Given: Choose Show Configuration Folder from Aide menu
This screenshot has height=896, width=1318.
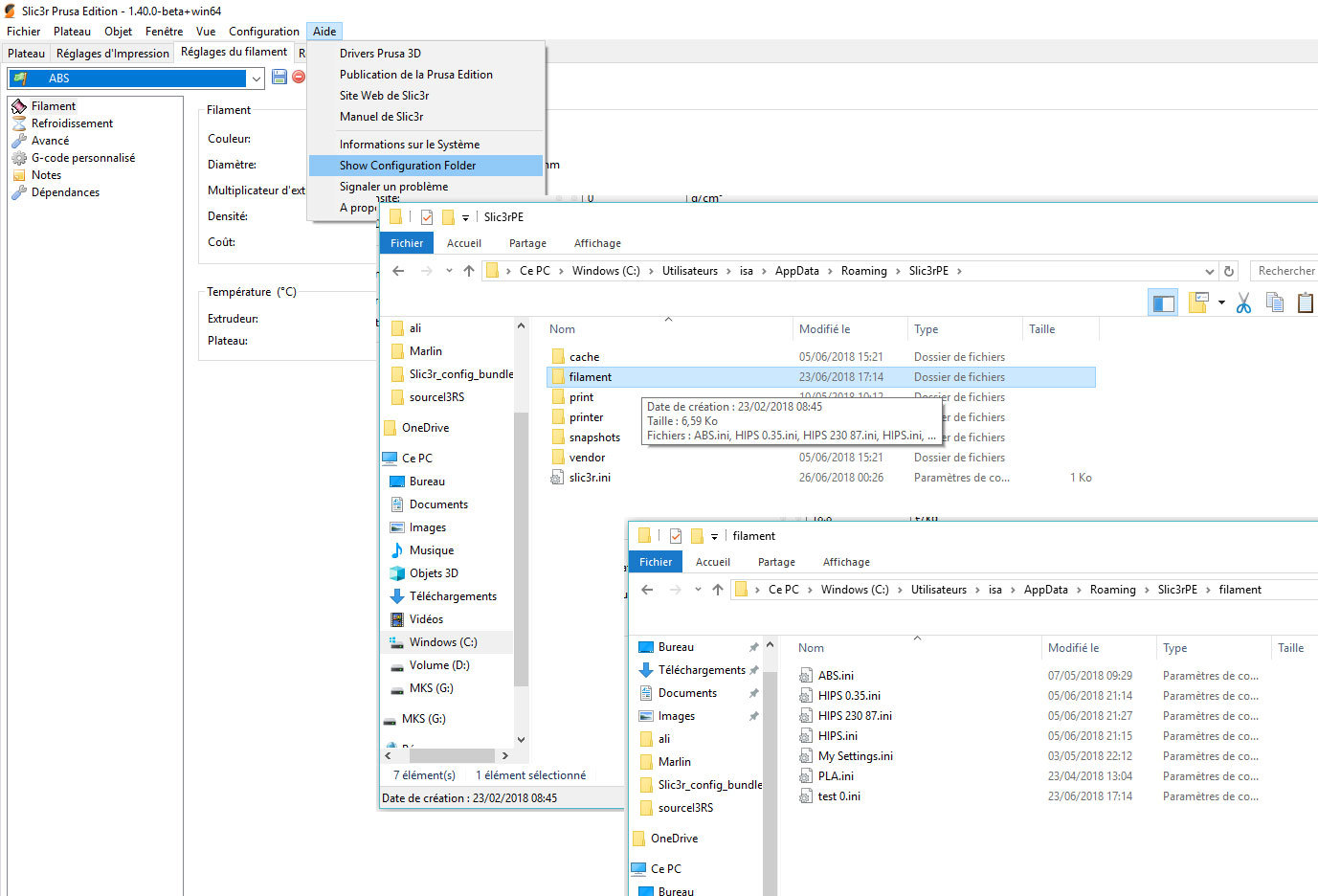Looking at the screenshot, I should click(x=426, y=166).
